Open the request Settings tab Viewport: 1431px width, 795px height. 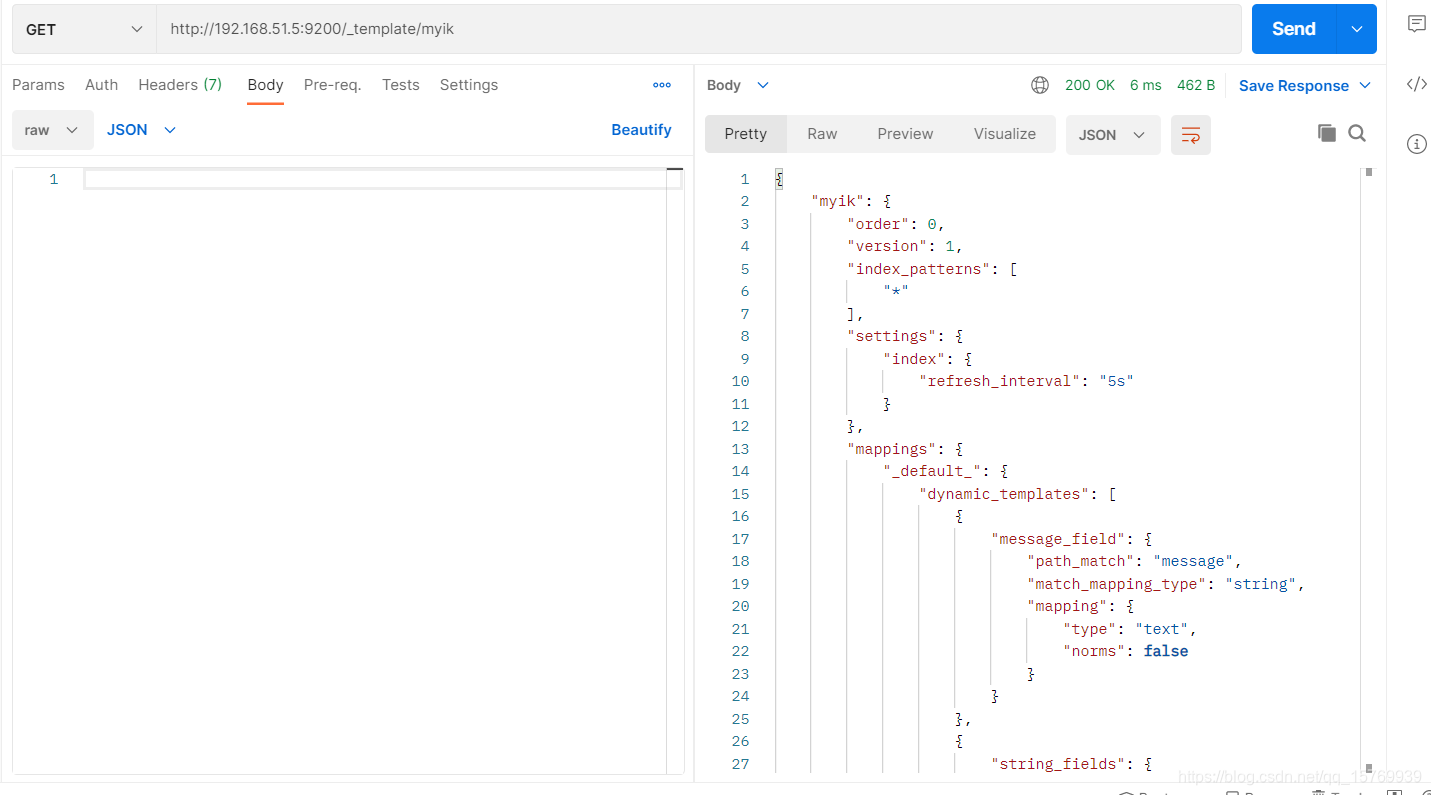tap(468, 85)
